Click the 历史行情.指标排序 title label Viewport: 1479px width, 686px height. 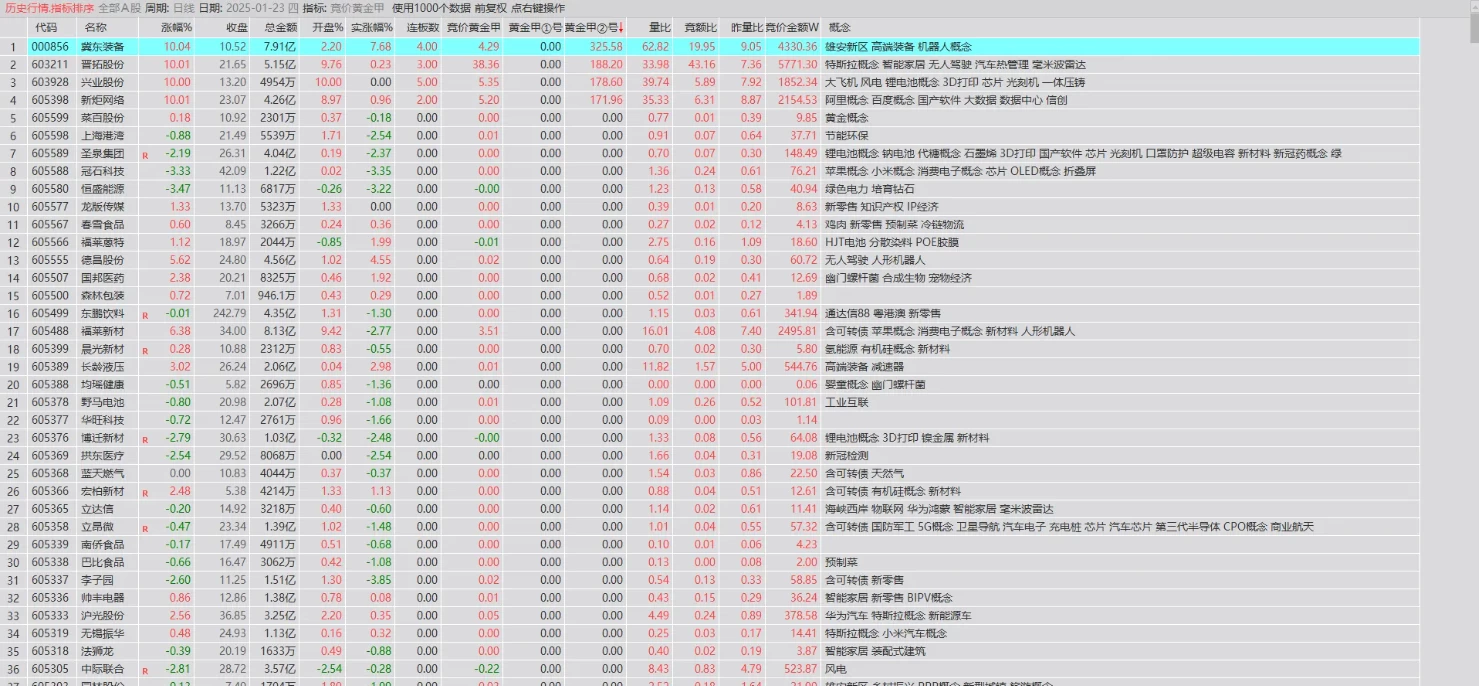coord(49,7)
